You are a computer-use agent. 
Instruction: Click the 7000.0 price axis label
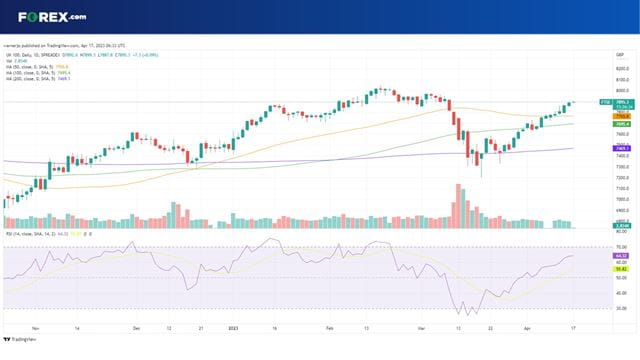622,200
